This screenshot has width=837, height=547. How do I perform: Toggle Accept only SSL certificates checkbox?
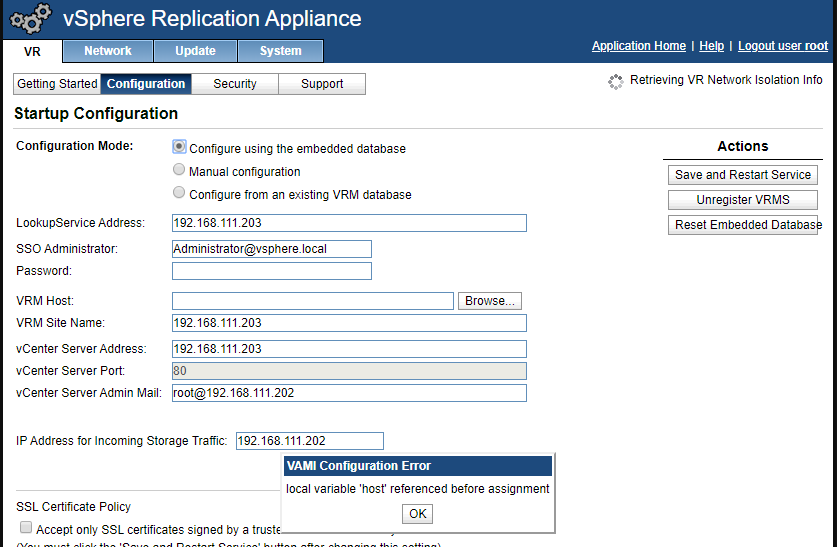[26, 527]
